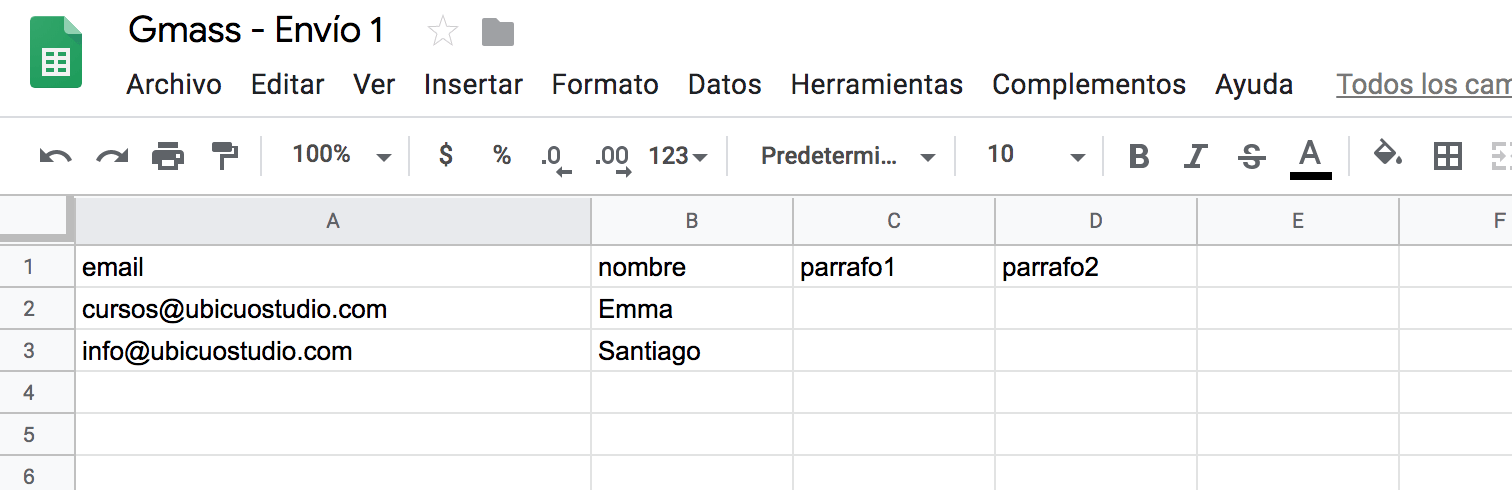Click the redo arrow icon
This screenshot has height=490, width=1512.
112,156
